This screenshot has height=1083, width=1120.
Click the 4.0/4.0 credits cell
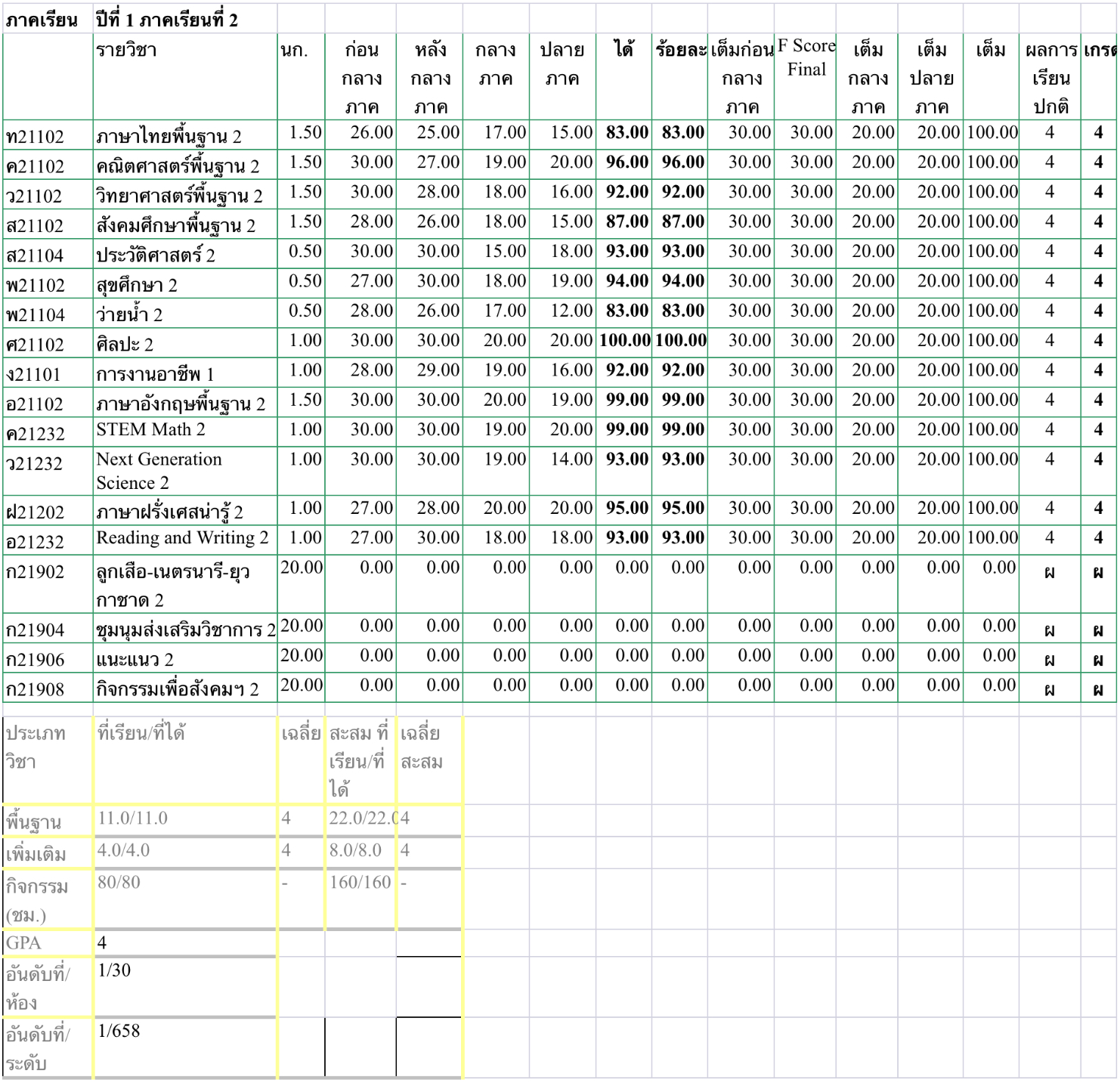(x=185, y=852)
